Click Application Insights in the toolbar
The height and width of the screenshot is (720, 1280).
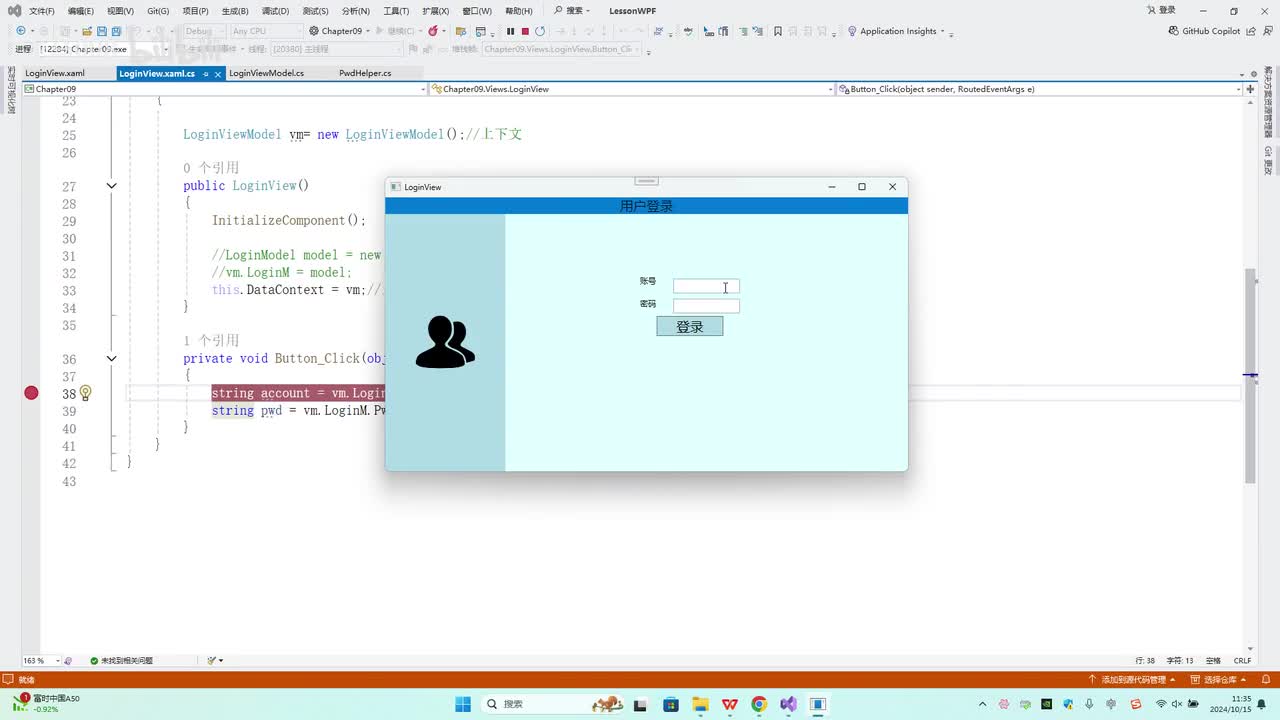point(897,31)
